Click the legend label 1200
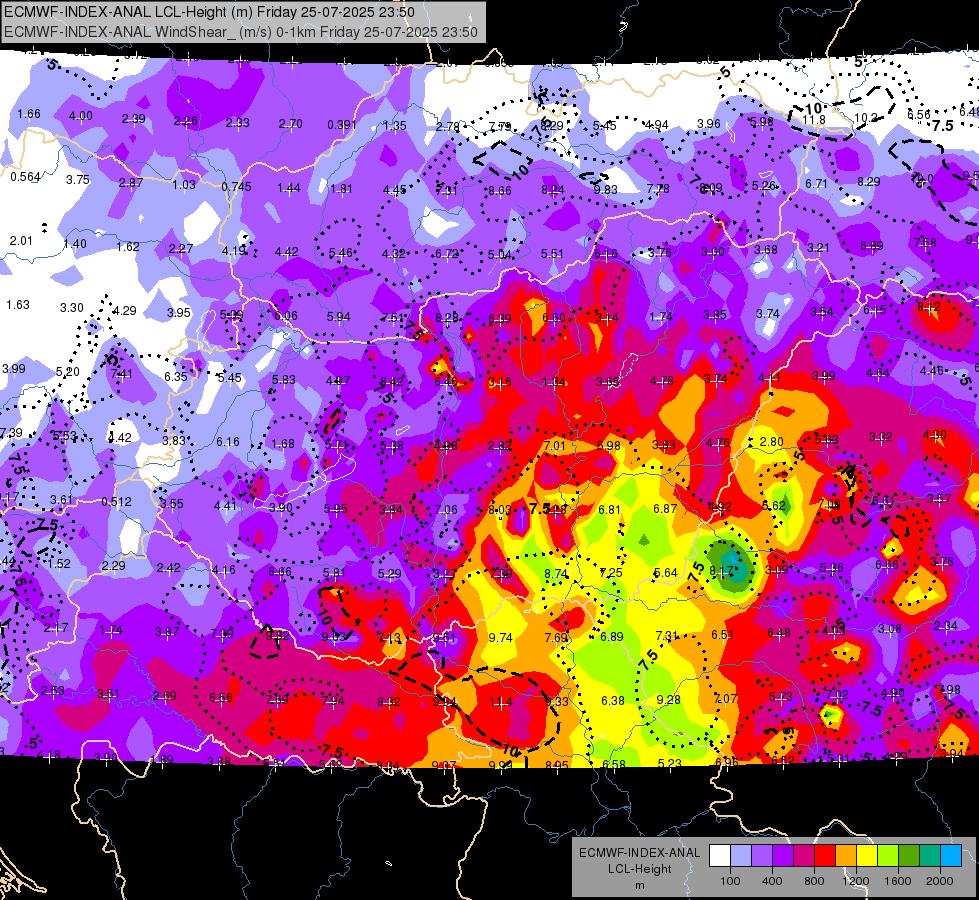Viewport: 979px width, 900px height. (855, 881)
